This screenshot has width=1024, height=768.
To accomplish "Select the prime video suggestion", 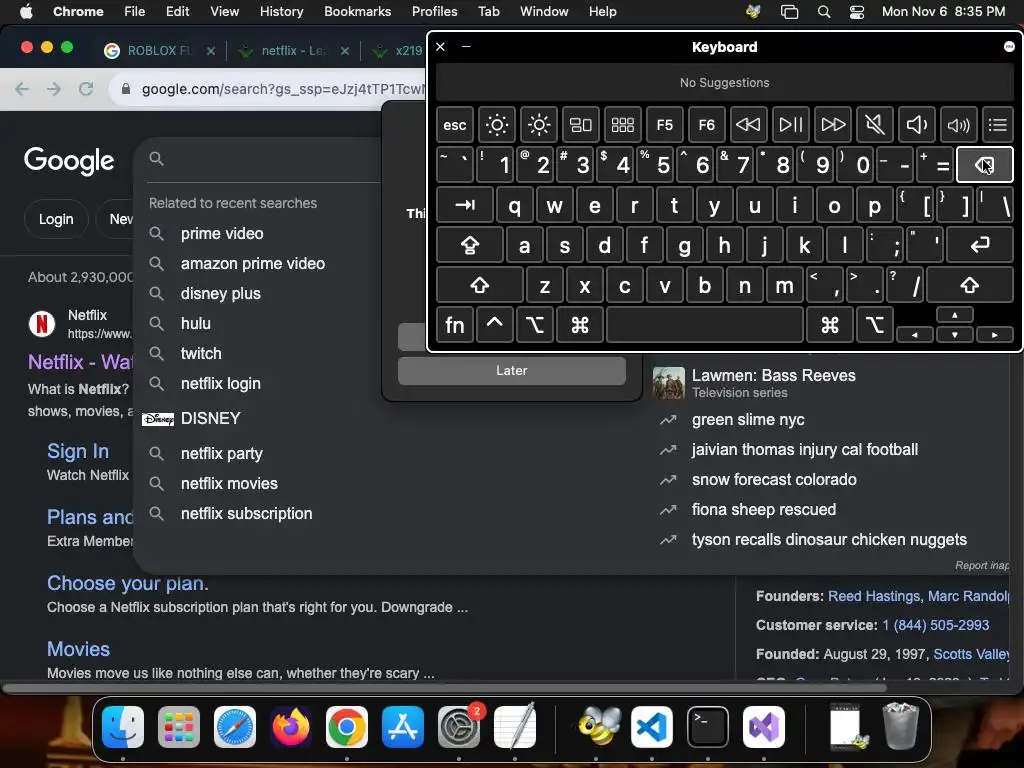I will 222,233.
